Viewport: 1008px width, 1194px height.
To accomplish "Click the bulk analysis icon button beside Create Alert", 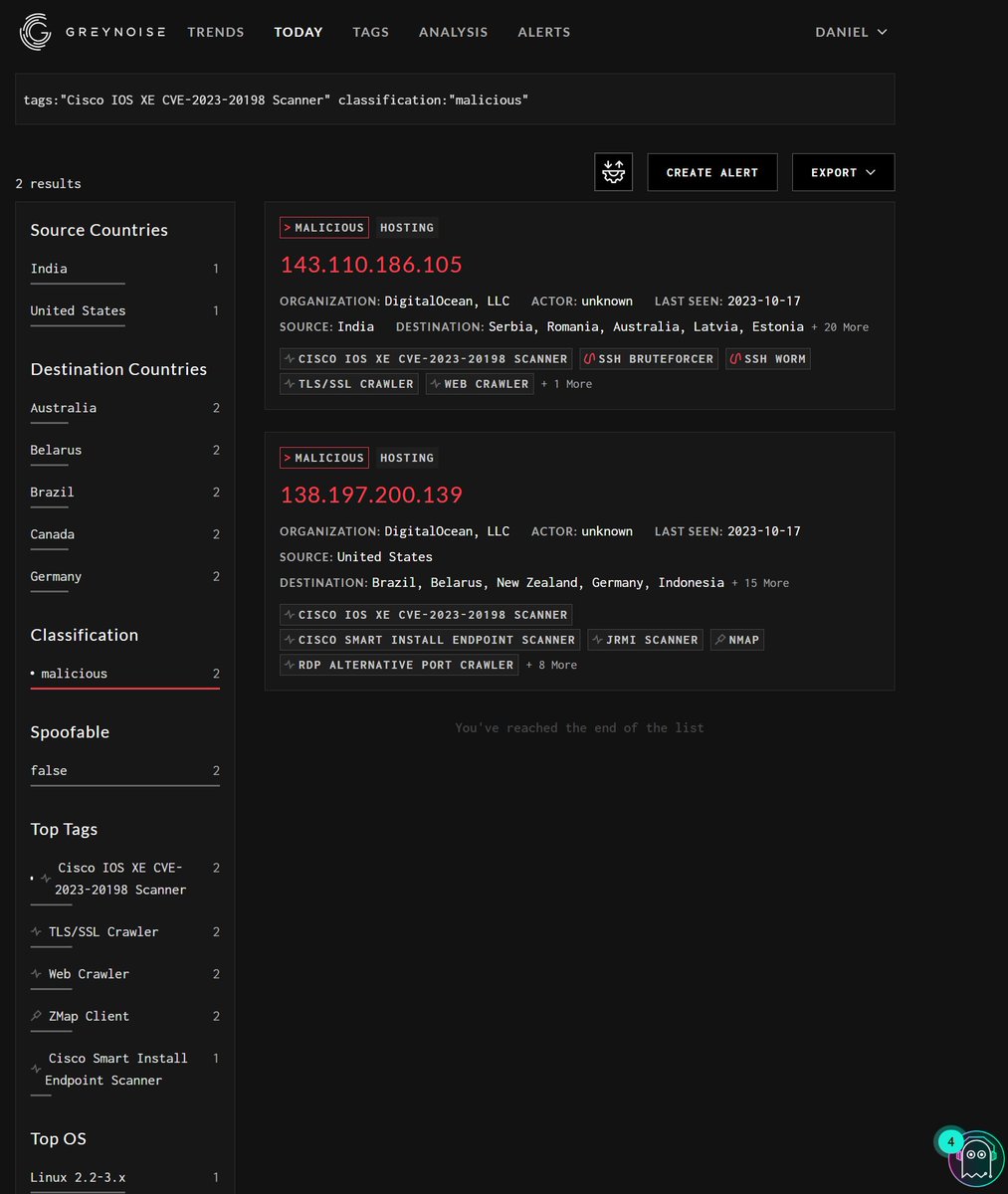I will pos(613,172).
